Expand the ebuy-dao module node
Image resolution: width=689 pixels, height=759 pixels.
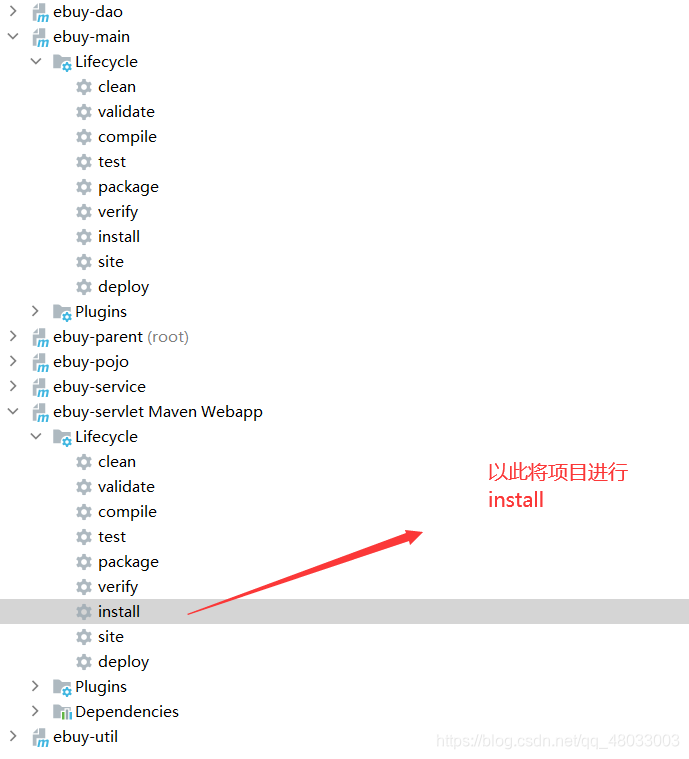point(13,11)
